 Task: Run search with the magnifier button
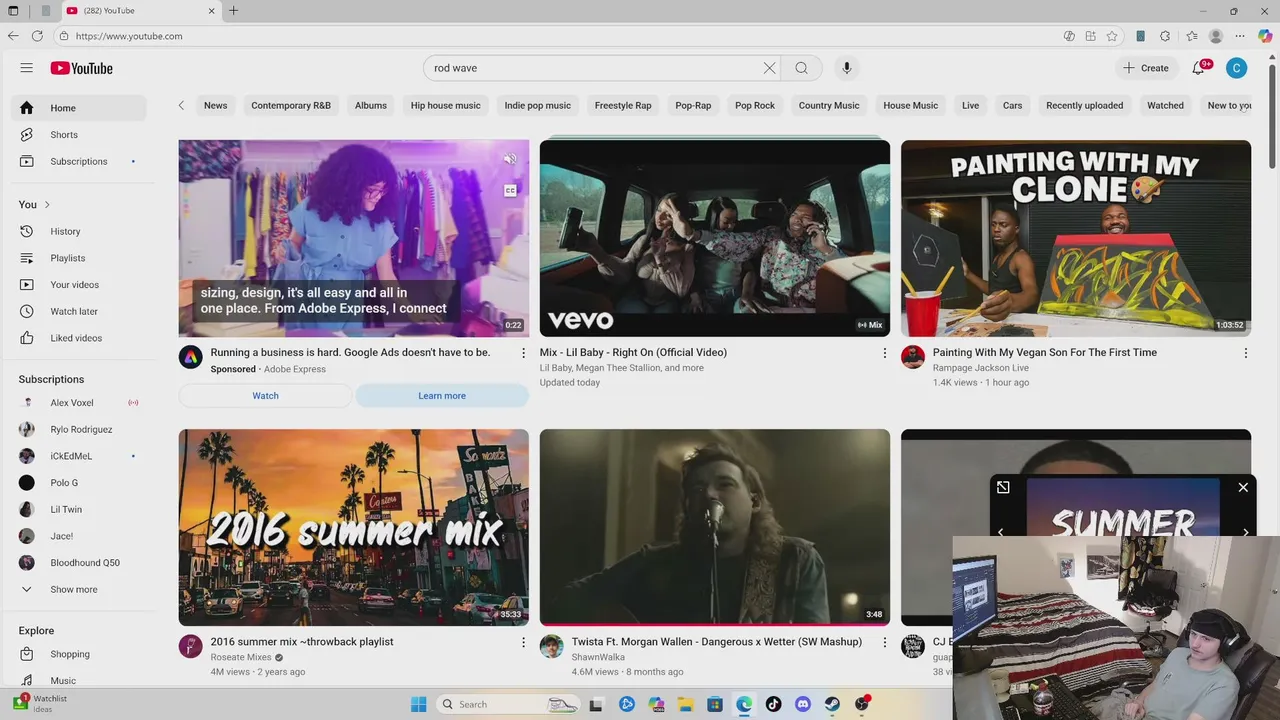coord(801,68)
